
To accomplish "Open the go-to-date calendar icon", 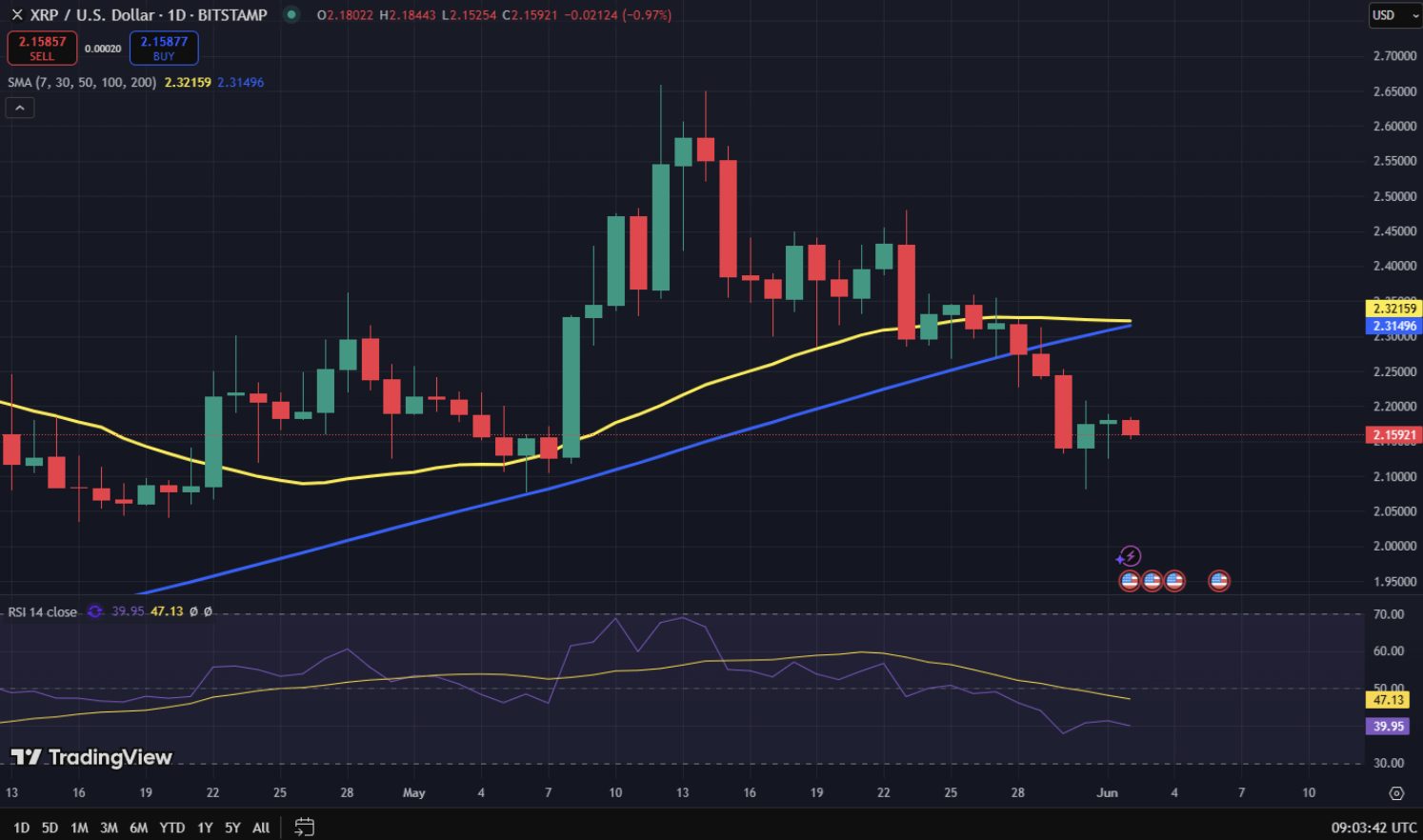I will coord(304,827).
